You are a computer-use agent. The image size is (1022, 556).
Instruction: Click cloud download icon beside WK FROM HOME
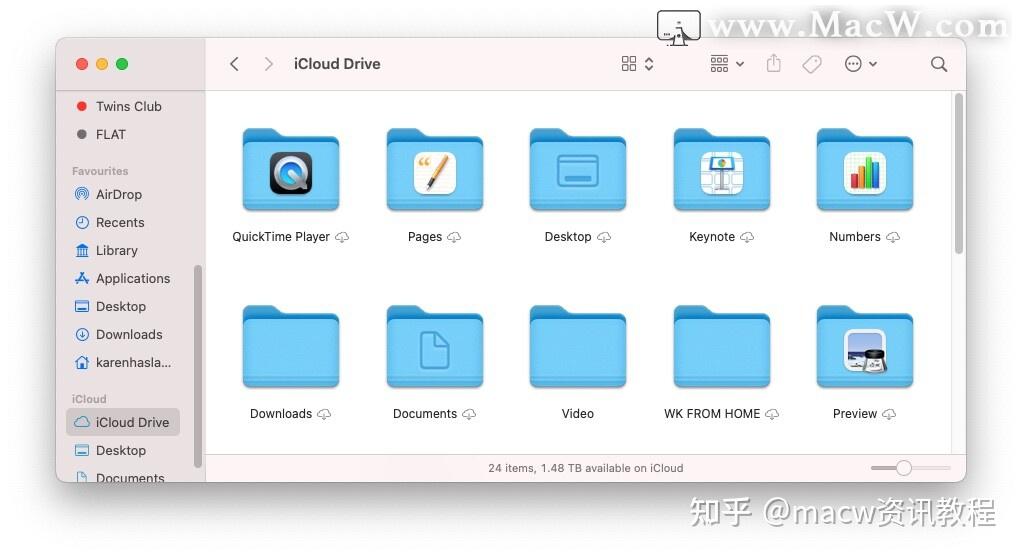coord(772,414)
